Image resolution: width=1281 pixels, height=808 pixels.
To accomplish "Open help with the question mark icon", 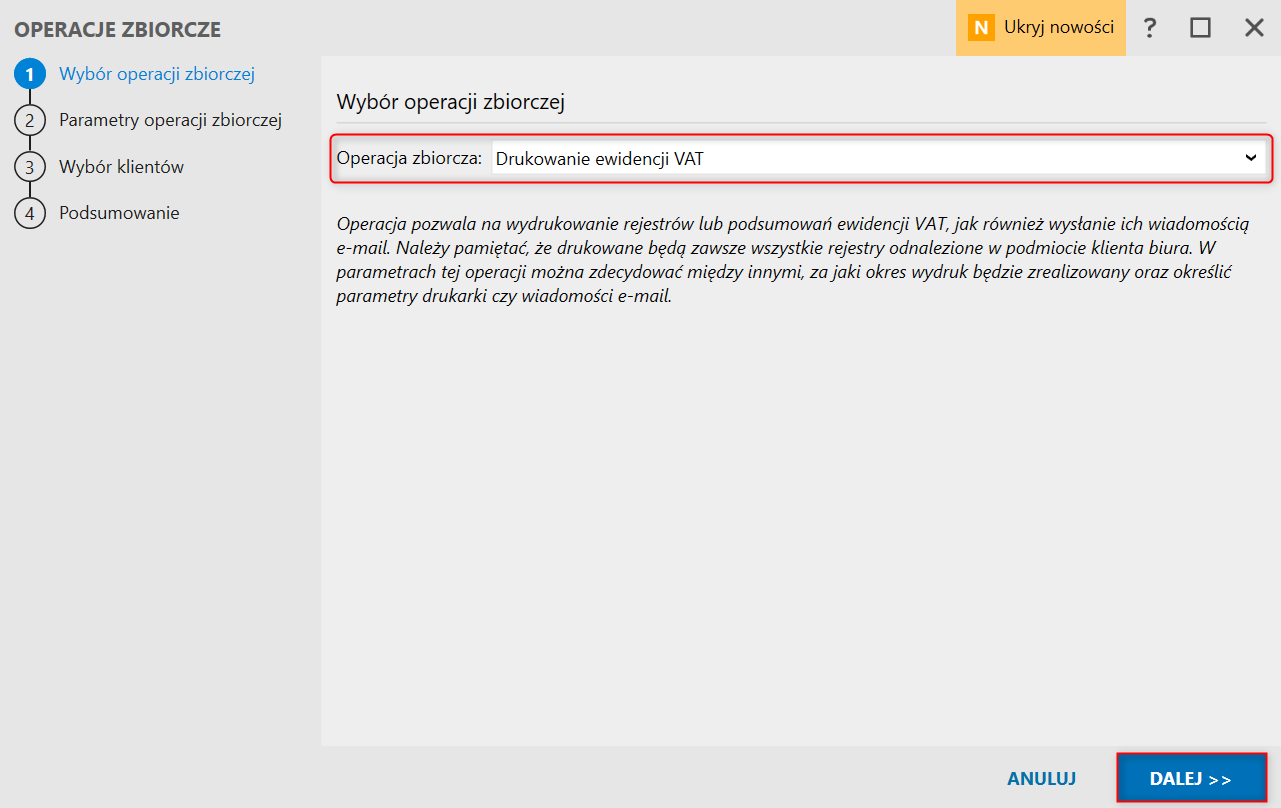I will [1150, 28].
